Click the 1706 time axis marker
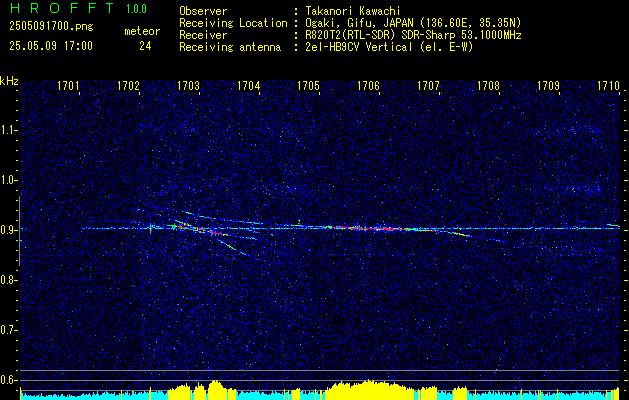Screen dimensions: 629x400 [x=368, y=86]
